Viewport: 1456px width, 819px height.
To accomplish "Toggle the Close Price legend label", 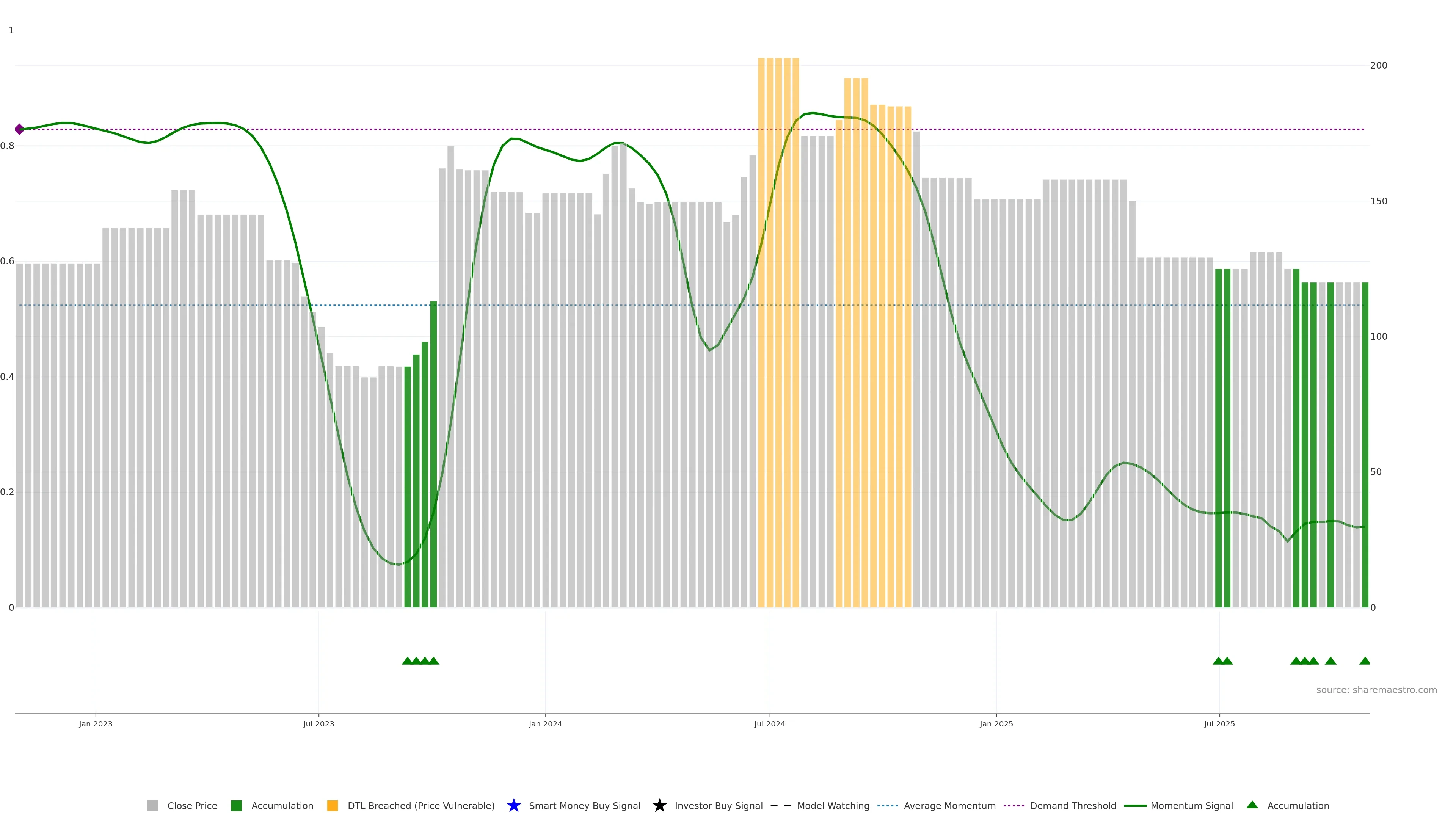I will click(x=192, y=805).
